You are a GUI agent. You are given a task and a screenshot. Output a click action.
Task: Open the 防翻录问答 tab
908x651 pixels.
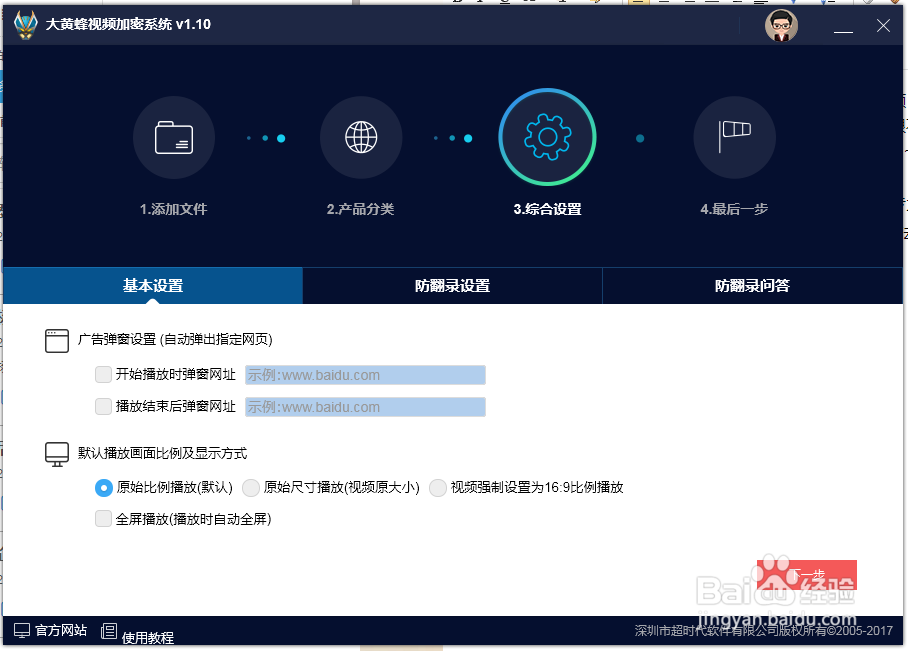(x=753, y=285)
